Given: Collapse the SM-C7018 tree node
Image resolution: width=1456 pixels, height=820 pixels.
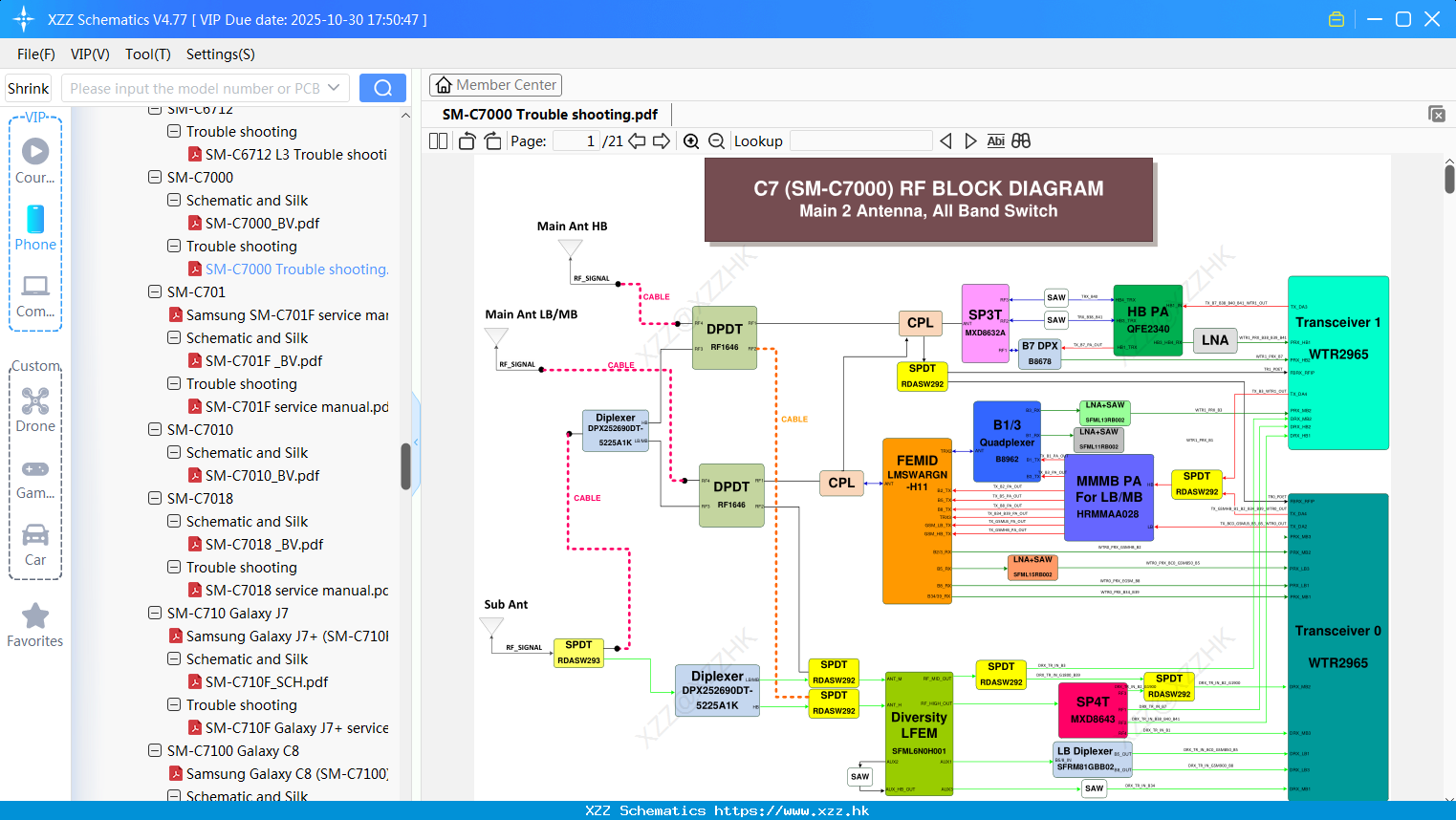Looking at the screenshot, I should [x=155, y=498].
